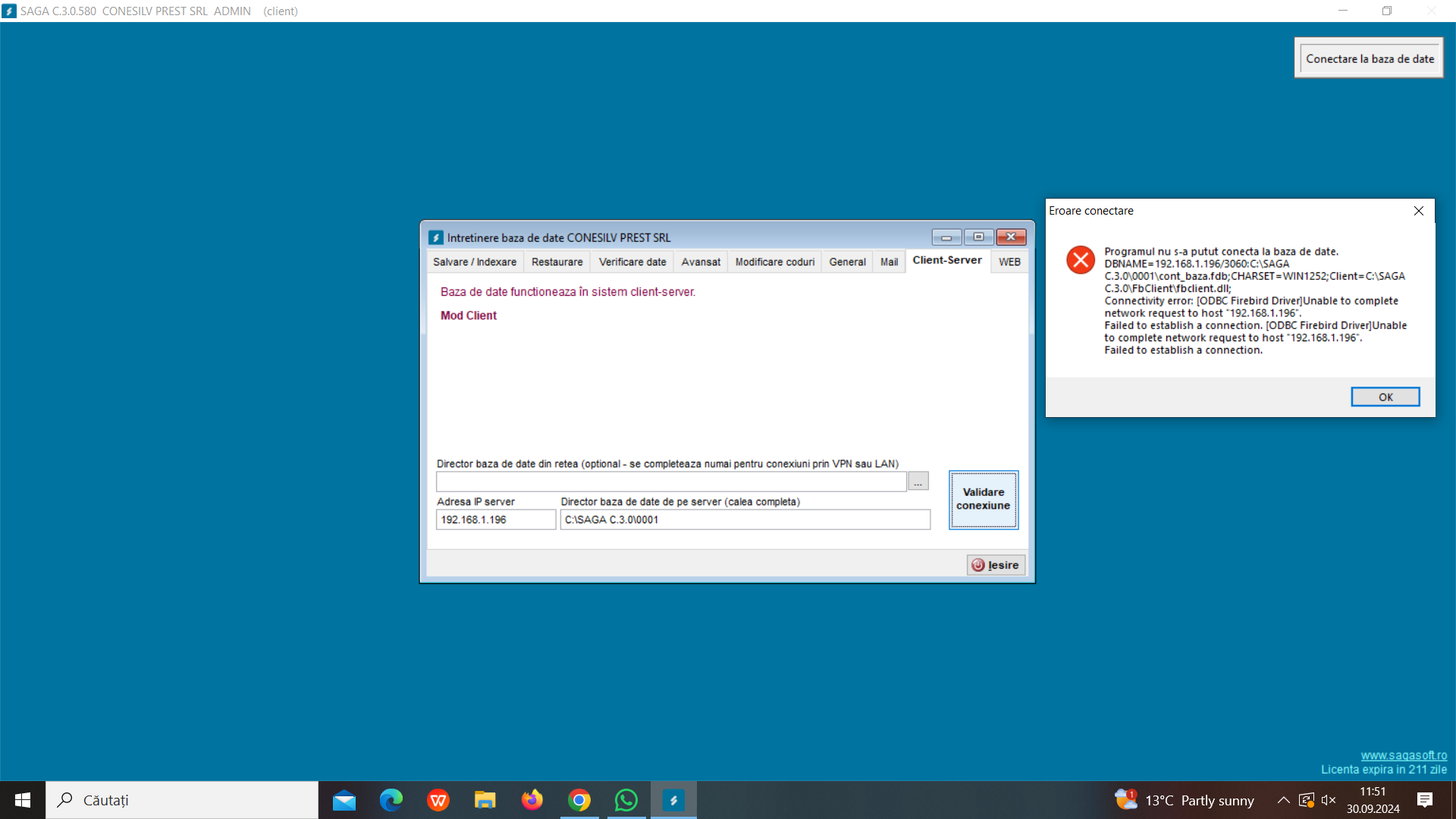Screen dimensions: 1456x819
Task: Open the Mail app from taskbar
Action: [344, 800]
